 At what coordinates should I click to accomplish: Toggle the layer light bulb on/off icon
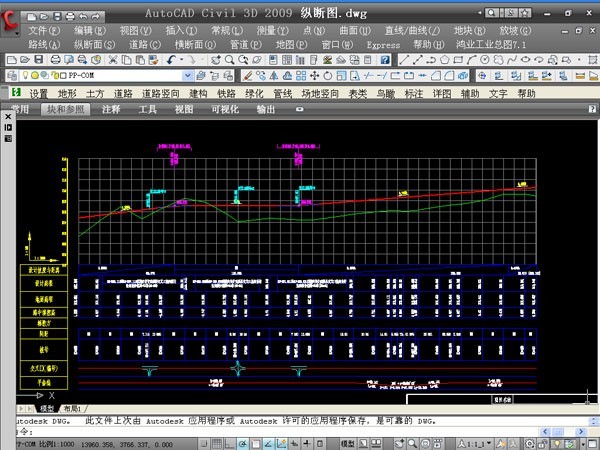click(23, 76)
